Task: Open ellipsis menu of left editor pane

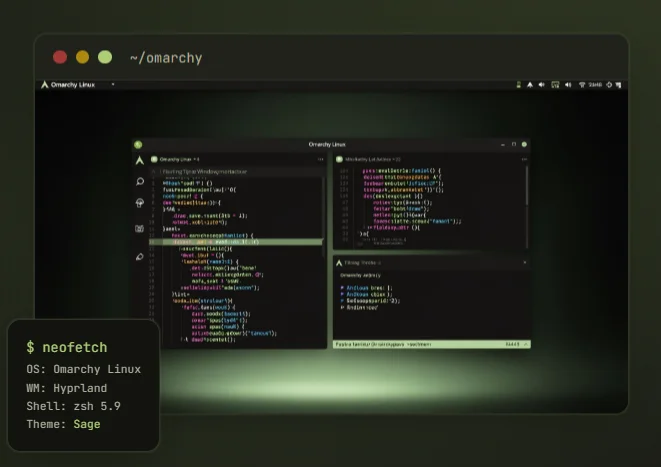Action: pyautogui.click(x=320, y=159)
